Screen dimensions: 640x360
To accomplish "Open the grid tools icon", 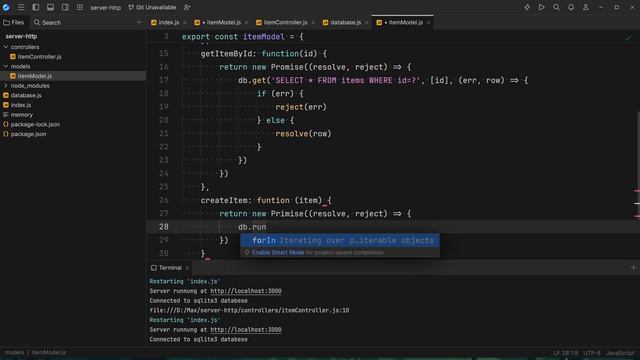I will [x=80, y=7].
